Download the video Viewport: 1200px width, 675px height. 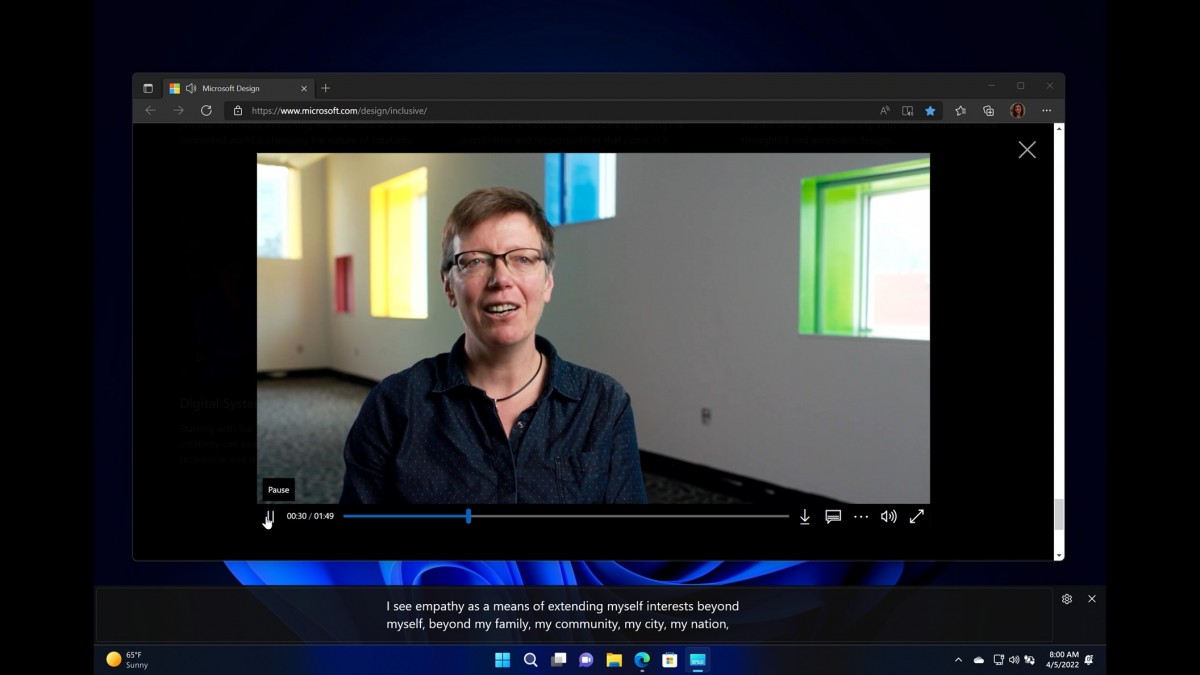pyautogui.click(x=804, y=516)
